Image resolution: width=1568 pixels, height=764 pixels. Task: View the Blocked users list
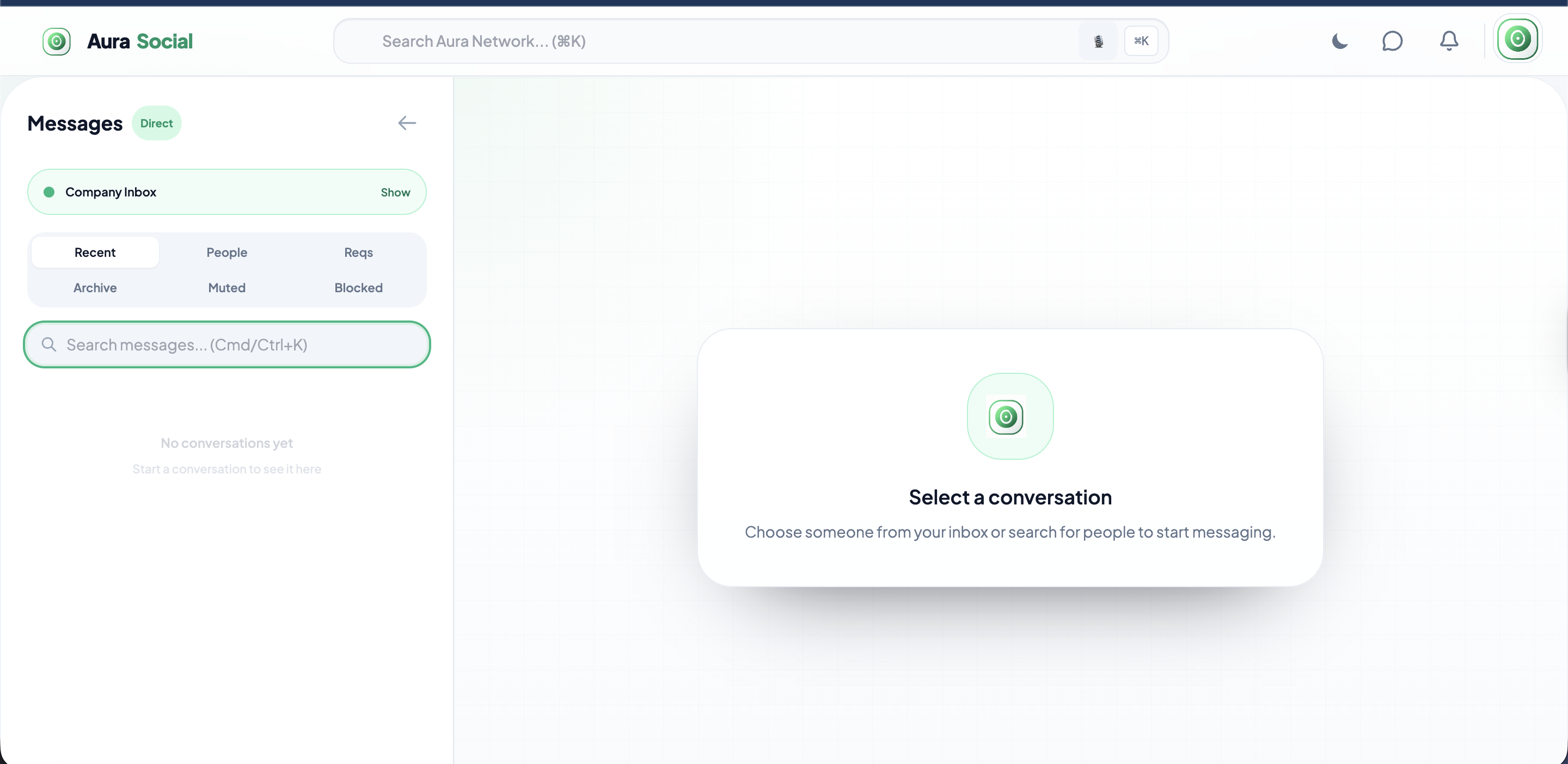point(358,288)
